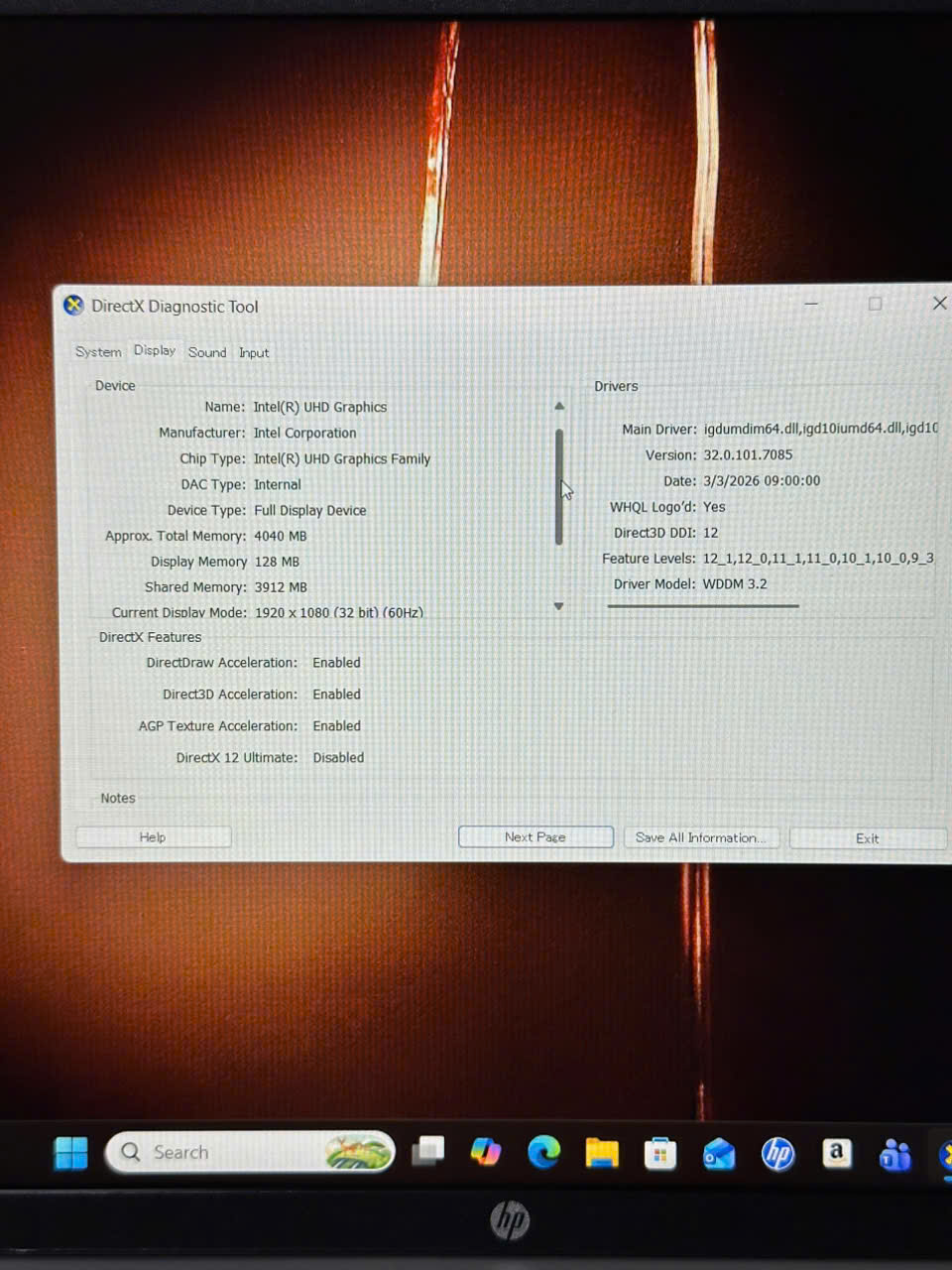The height and width of the screenshot is (1270, 952).
Task: Select the Display tab
Action: [x=155, y=350]
